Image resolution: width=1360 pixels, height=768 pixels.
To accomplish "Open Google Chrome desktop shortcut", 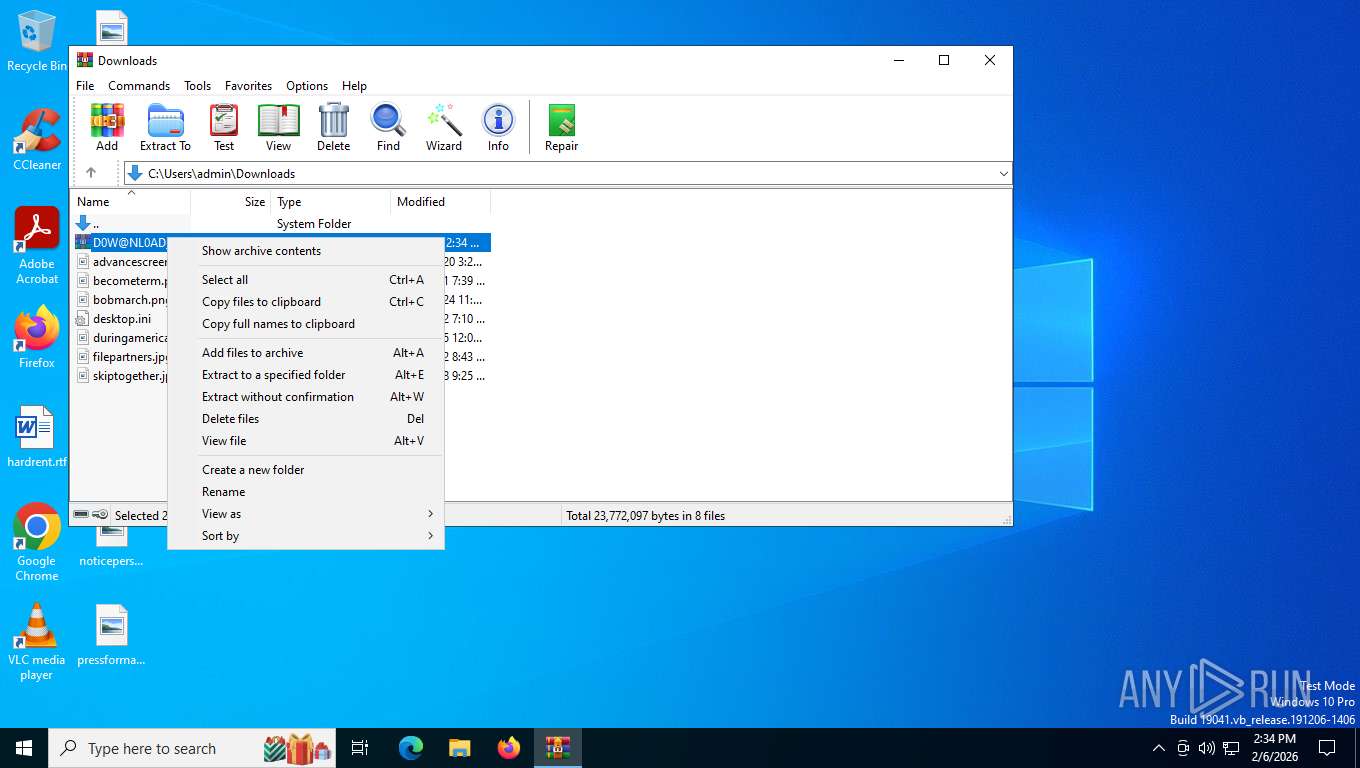I will [x=37, y=542].
